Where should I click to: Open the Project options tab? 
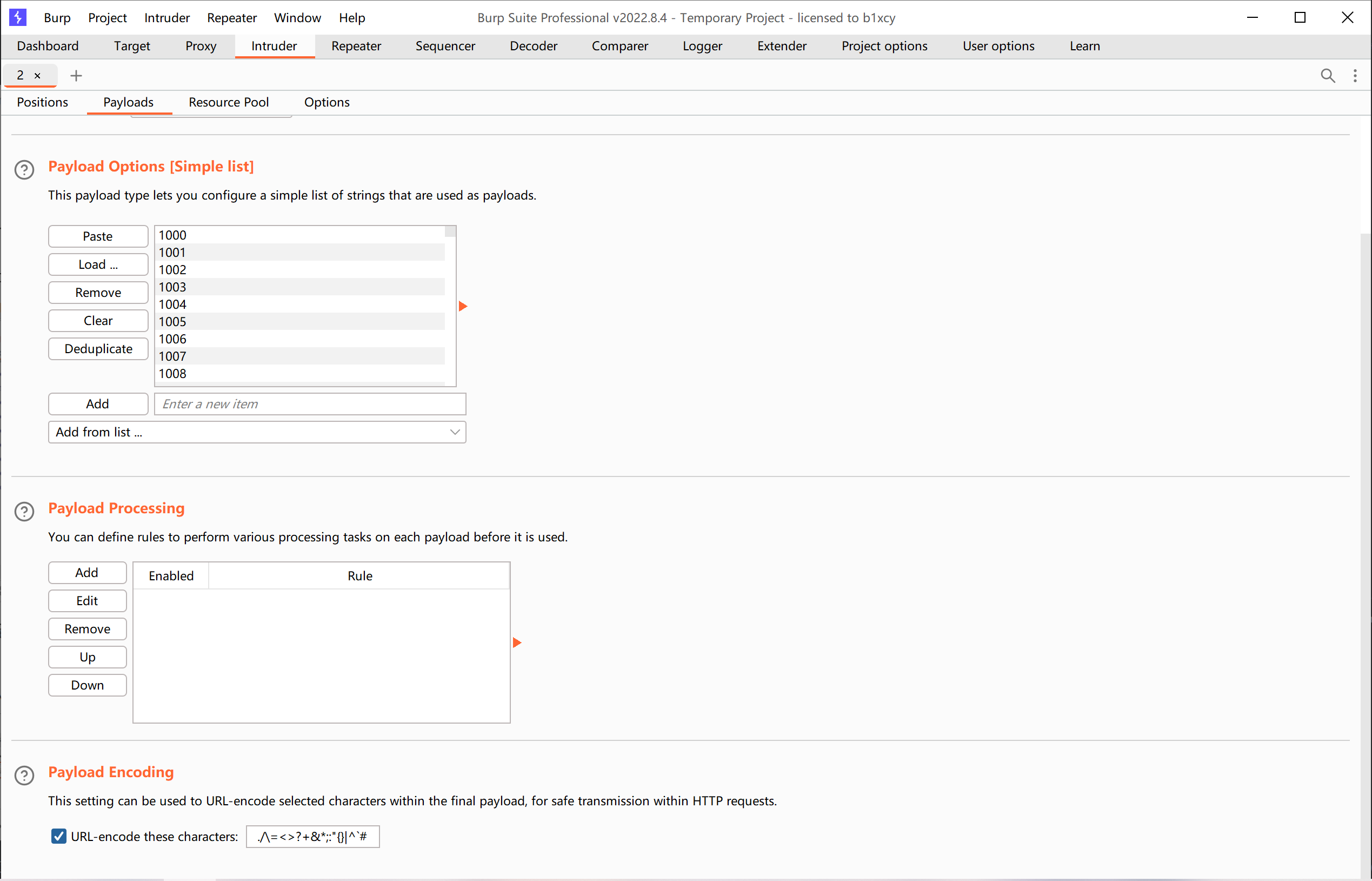[884, 46]
